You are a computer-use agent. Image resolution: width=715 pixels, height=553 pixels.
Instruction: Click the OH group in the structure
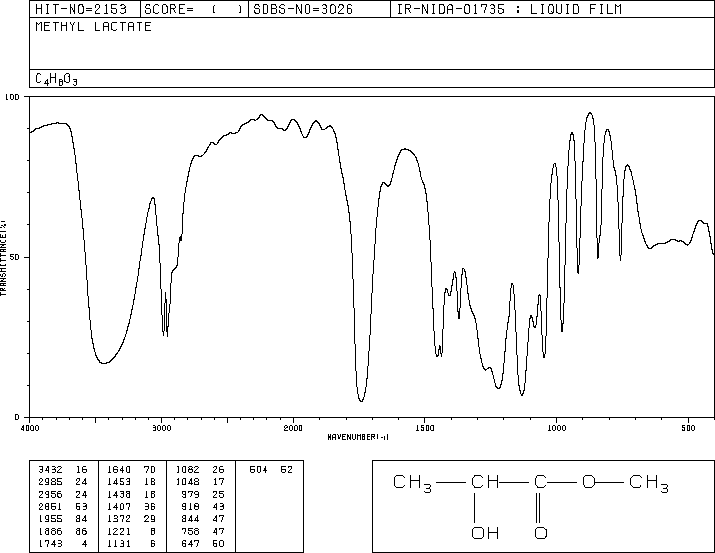coord(485,533)
